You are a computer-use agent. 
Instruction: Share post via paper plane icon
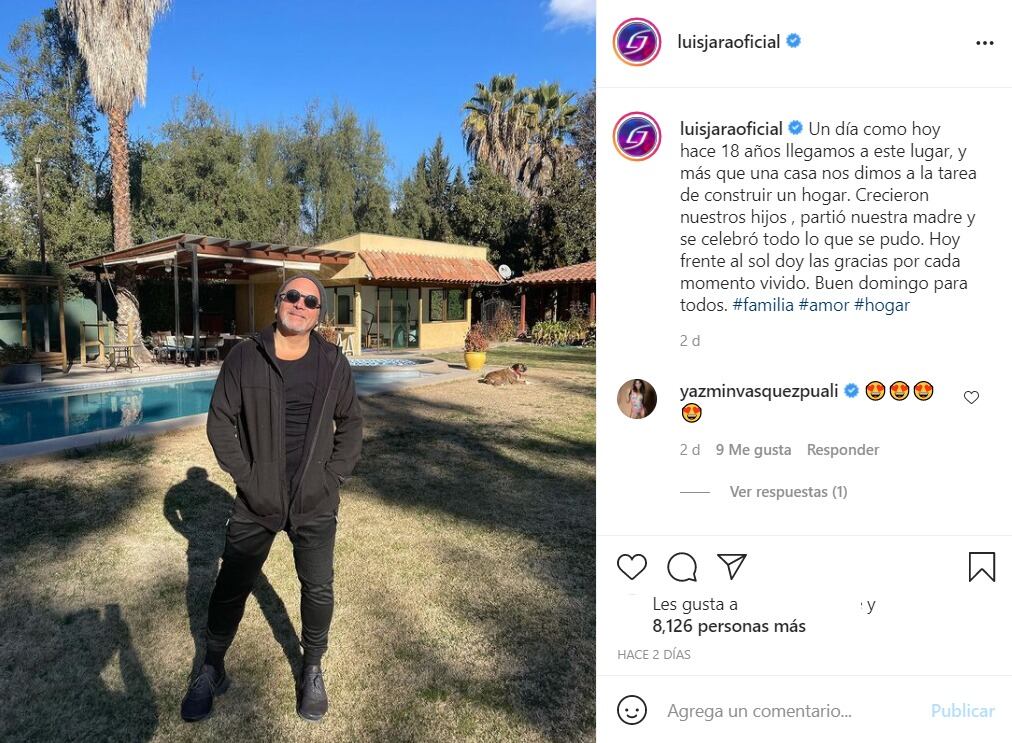732,566
